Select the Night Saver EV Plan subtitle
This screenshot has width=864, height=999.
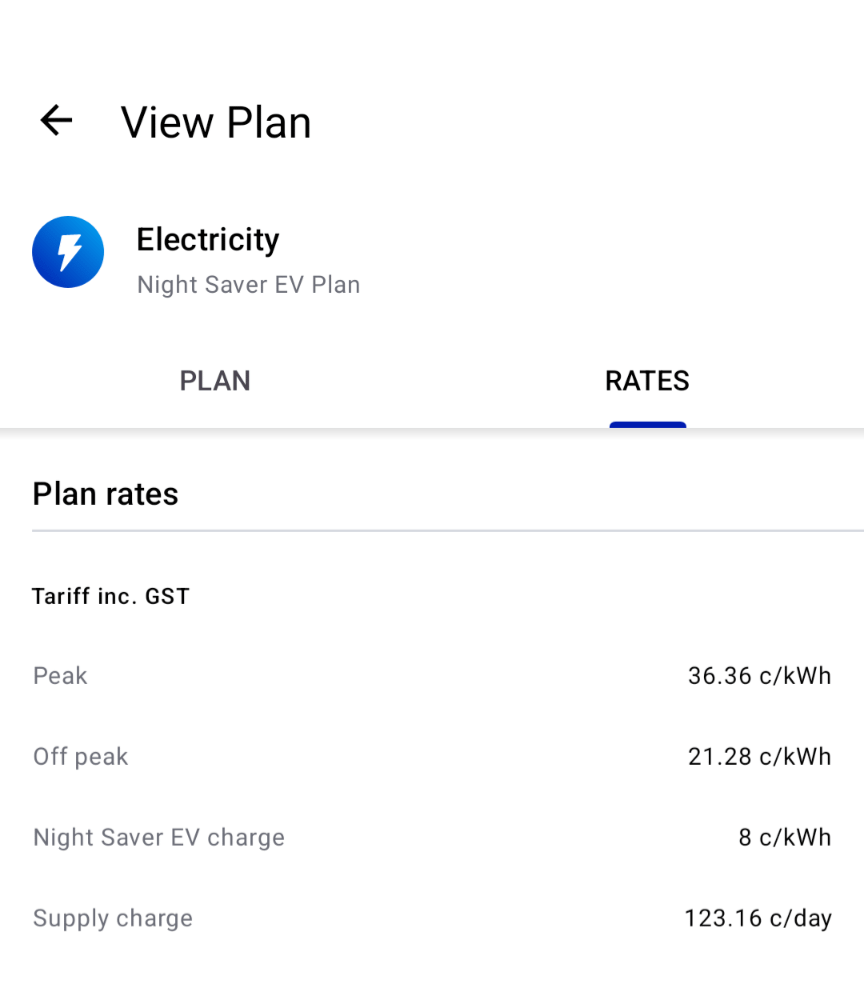(248, 285)
